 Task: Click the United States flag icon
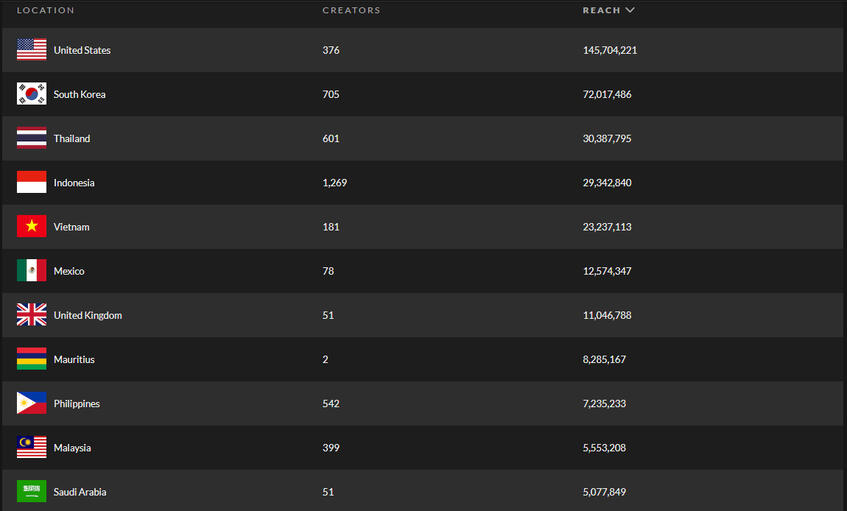31,50
